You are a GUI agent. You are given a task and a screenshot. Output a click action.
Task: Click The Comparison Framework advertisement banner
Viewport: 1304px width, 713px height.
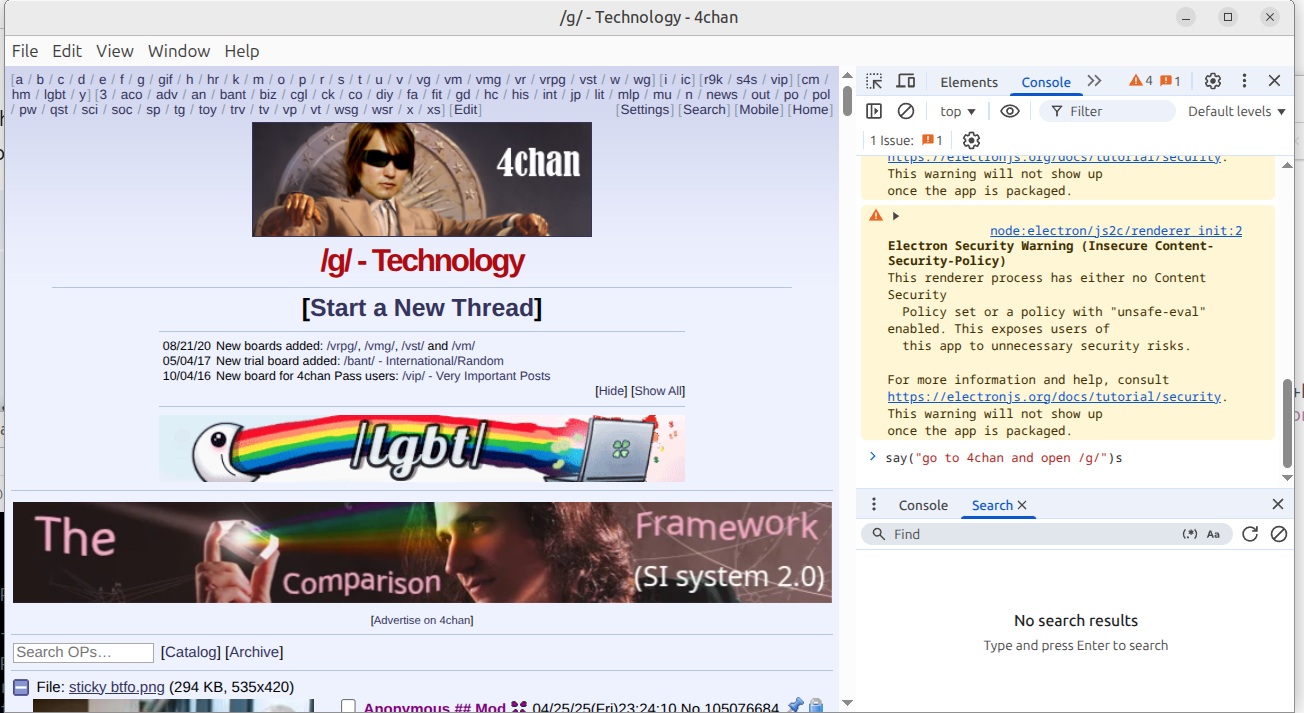tap(422, 552)
